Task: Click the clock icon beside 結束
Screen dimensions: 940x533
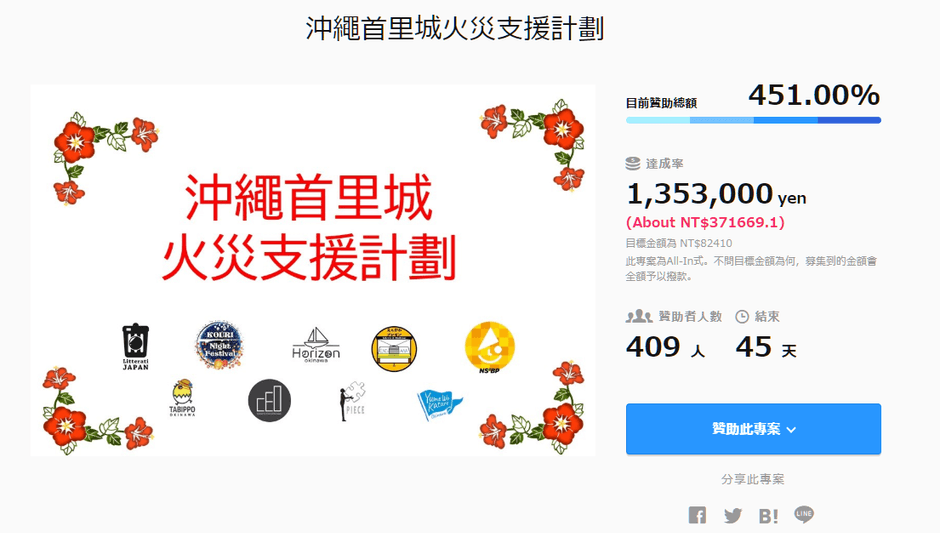Action: coord(742,317)
